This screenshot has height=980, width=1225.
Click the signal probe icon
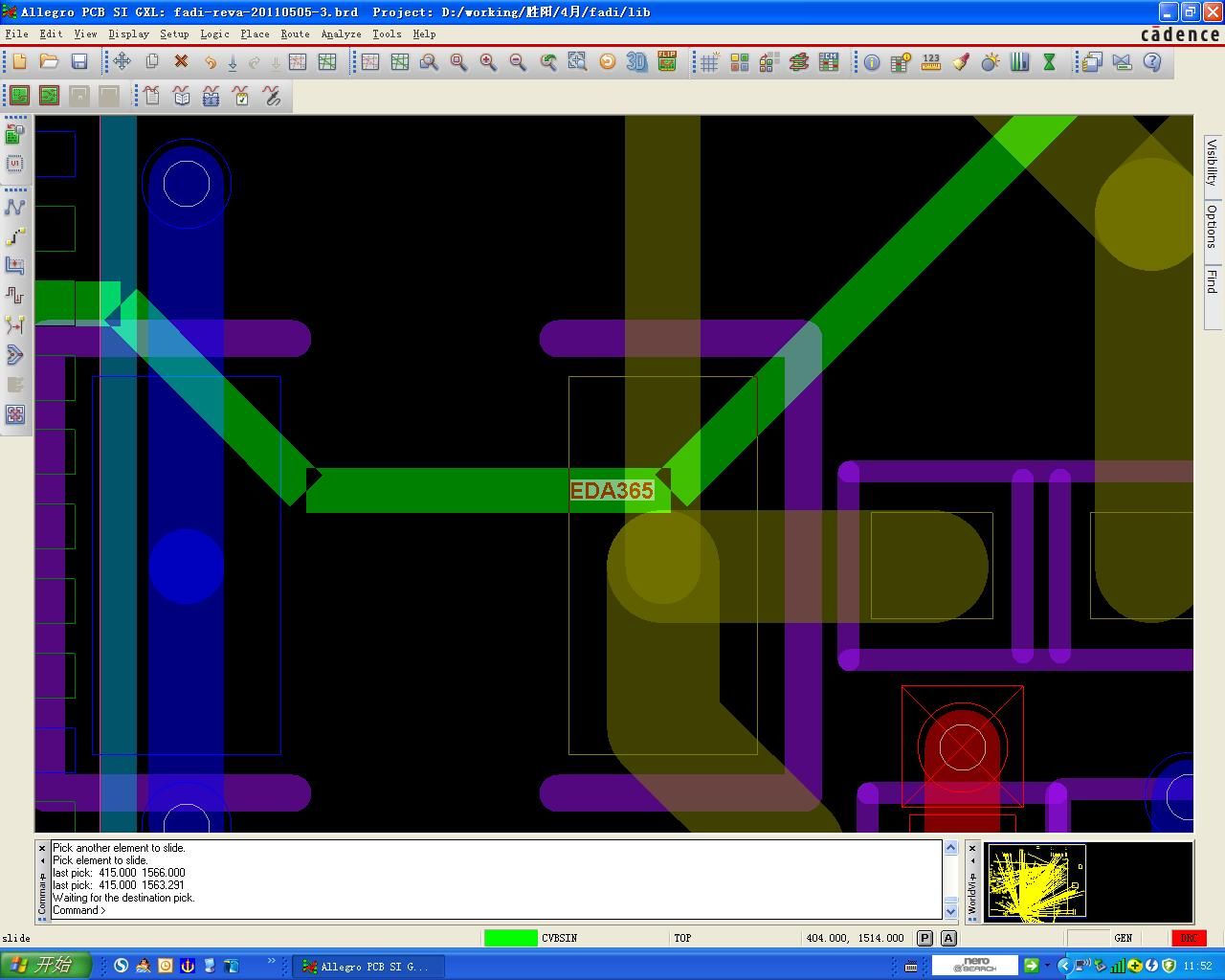[272, 97]
